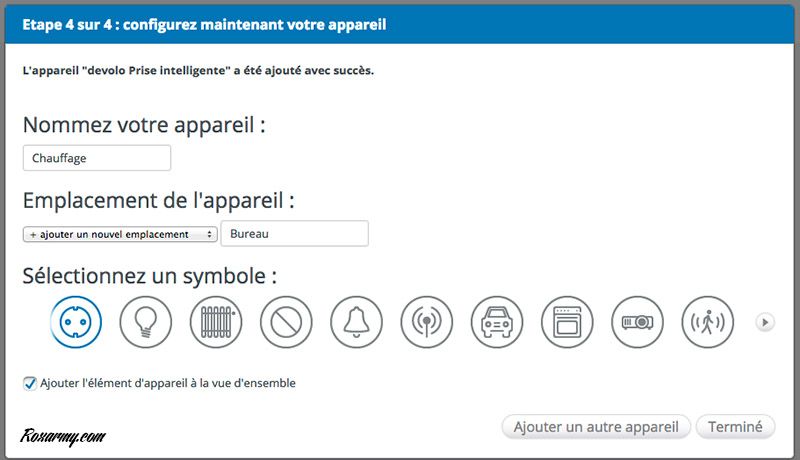
Task: Open the location dropdown list
Action: [x=119, y=234]
